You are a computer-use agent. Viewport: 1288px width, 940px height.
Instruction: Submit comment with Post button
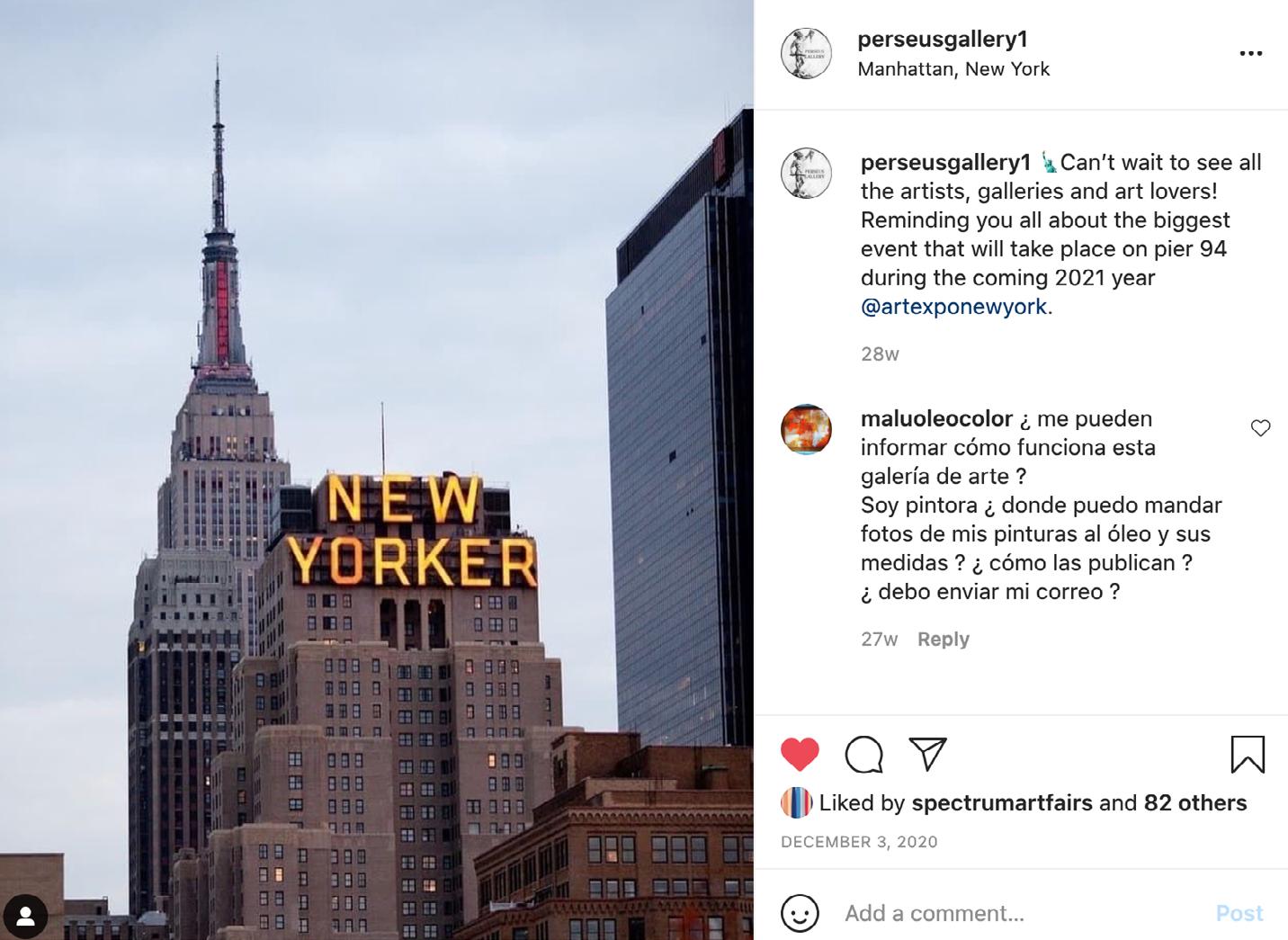pos(1239,913)
